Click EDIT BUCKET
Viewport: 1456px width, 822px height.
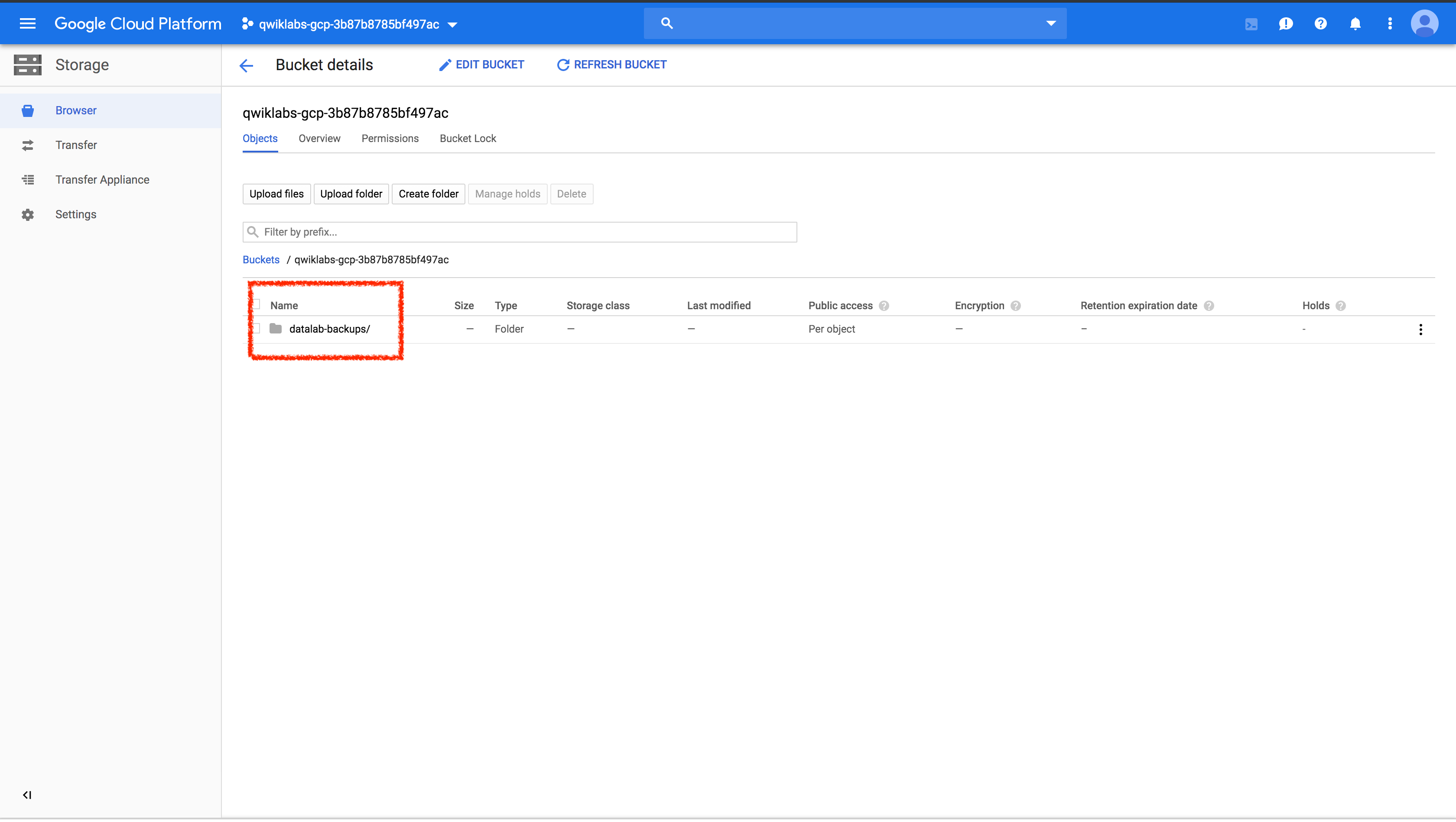coord(481,65)
